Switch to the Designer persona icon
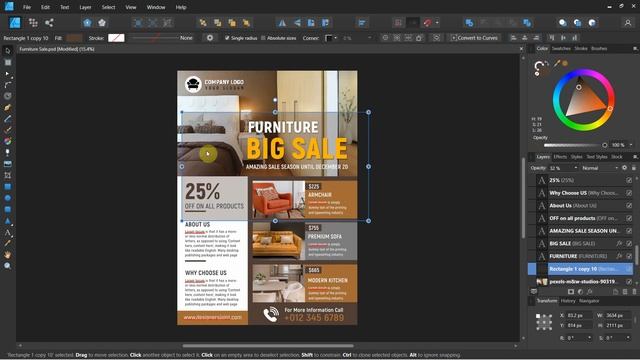 coord(15,22)
